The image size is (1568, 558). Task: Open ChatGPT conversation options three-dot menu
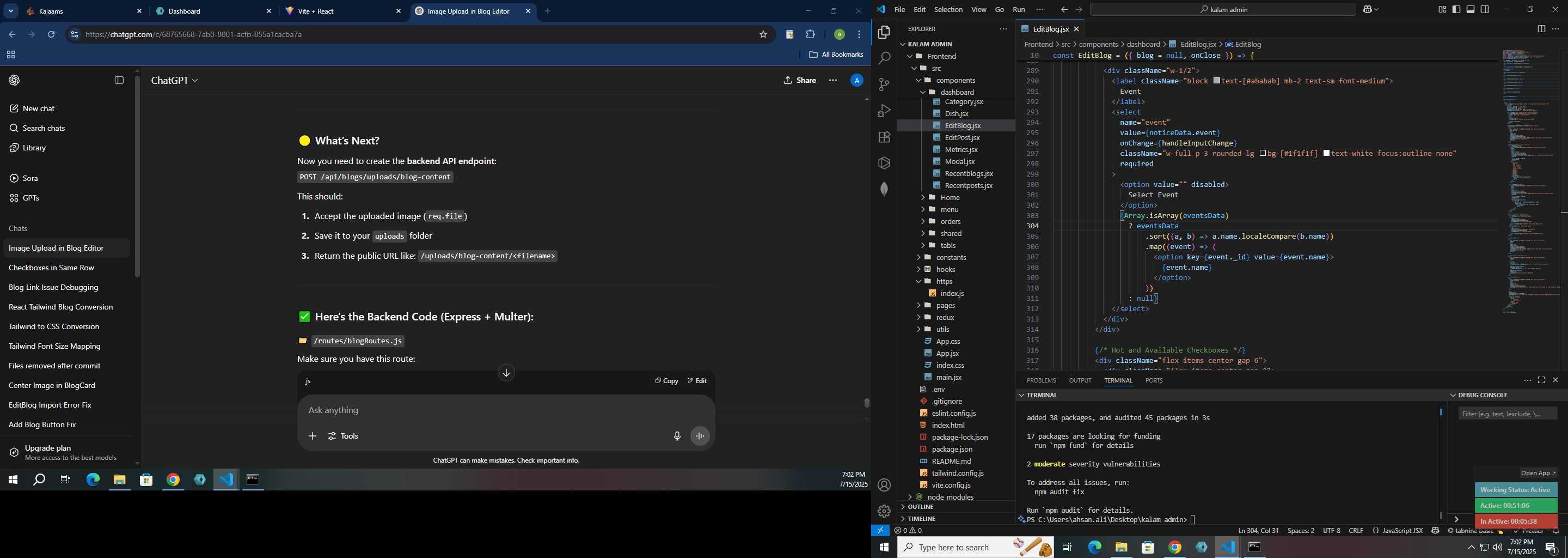tap(832, 81)
